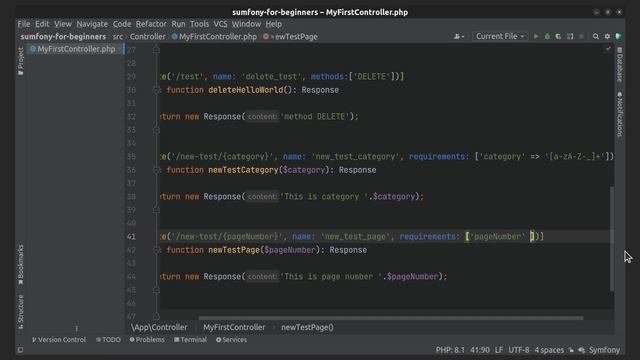Click the greyed-out stop button

(x=581, y=36)
